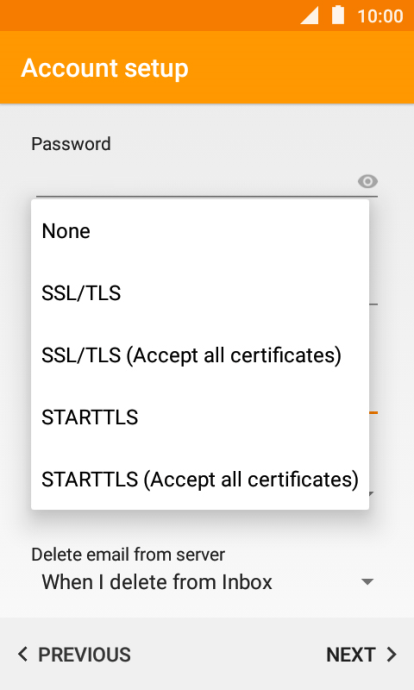414x690 pixels.
Task: Toggle password visibility eye icon
Action: click(367, 181)
